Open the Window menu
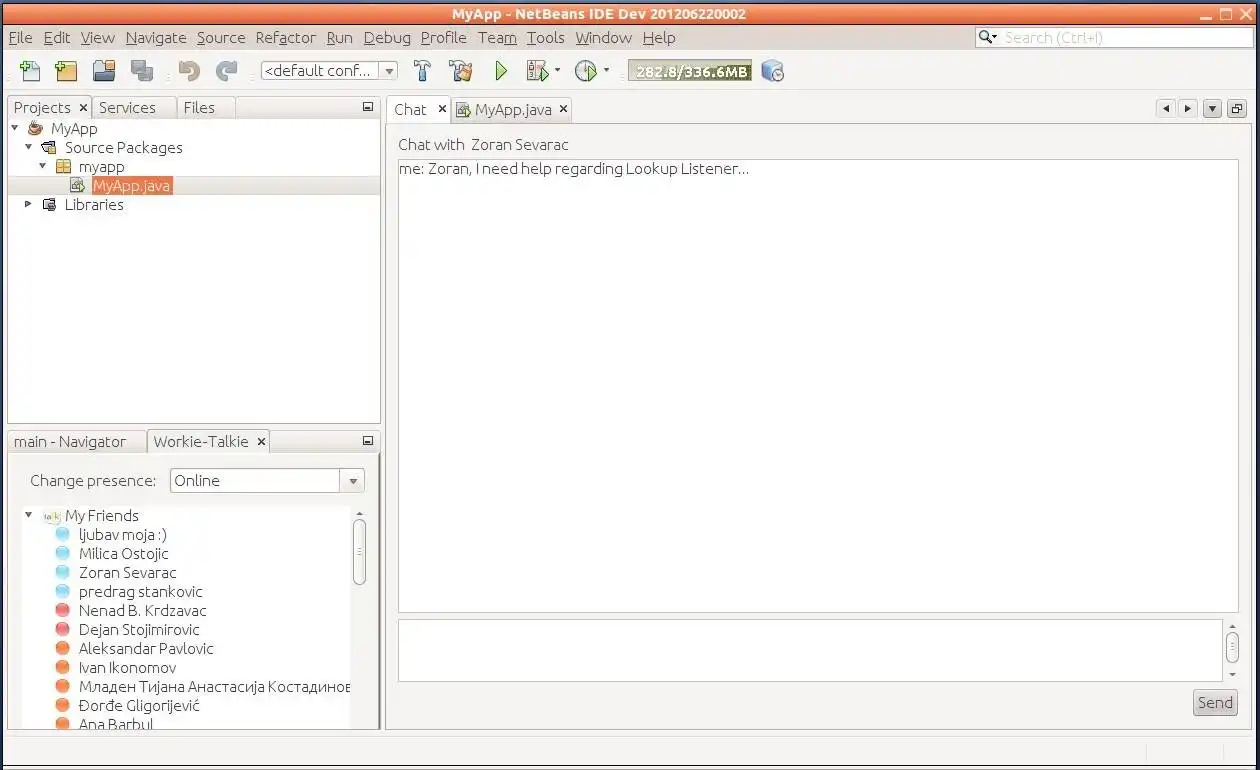The height and width of the screenshot is (770, 1260). pos(603,37)
